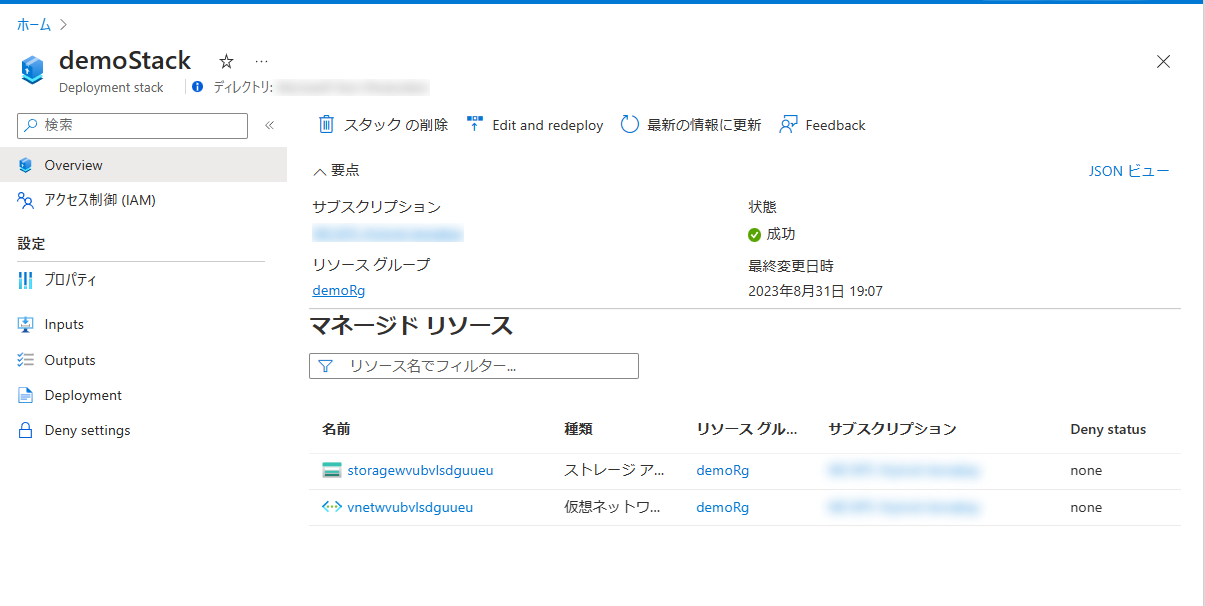
Task: Click the magnifier icon in search box
Action: point(31,125)
